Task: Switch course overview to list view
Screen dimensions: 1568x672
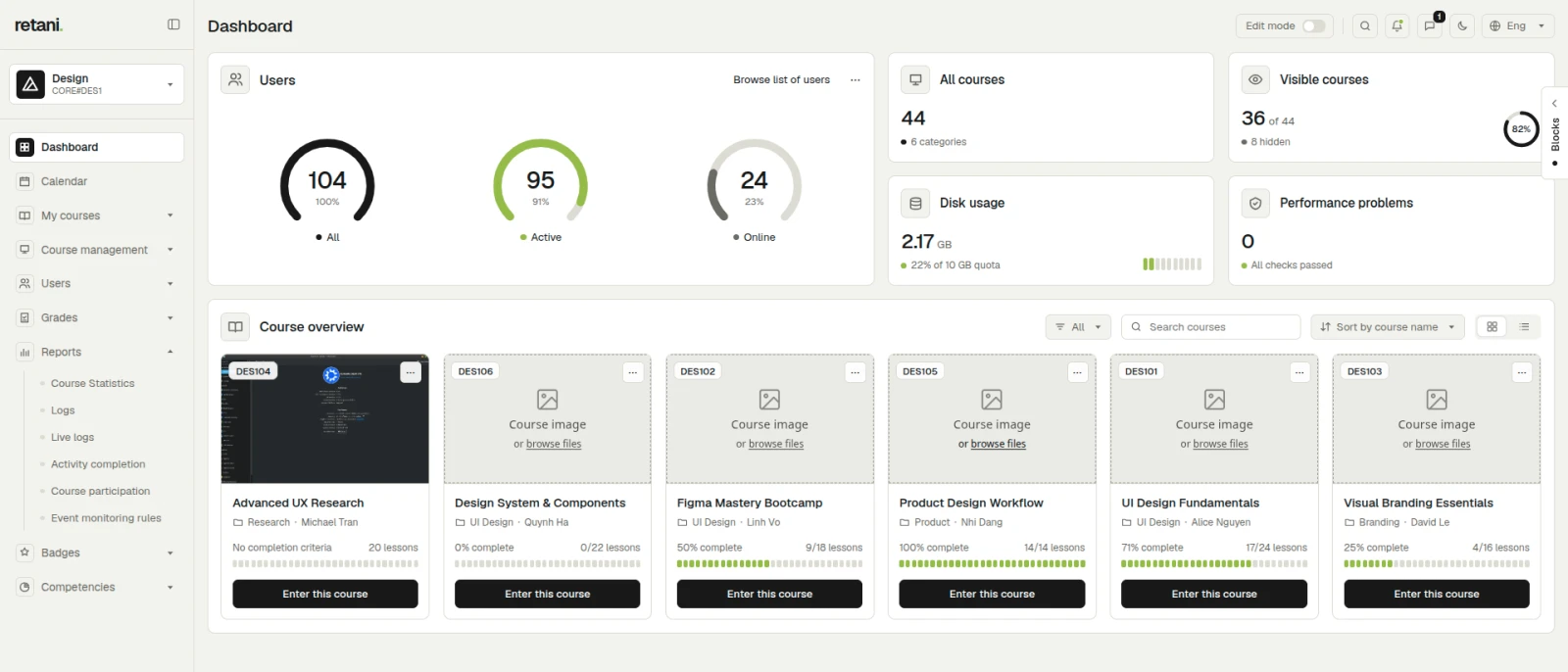Action: 1524,327
